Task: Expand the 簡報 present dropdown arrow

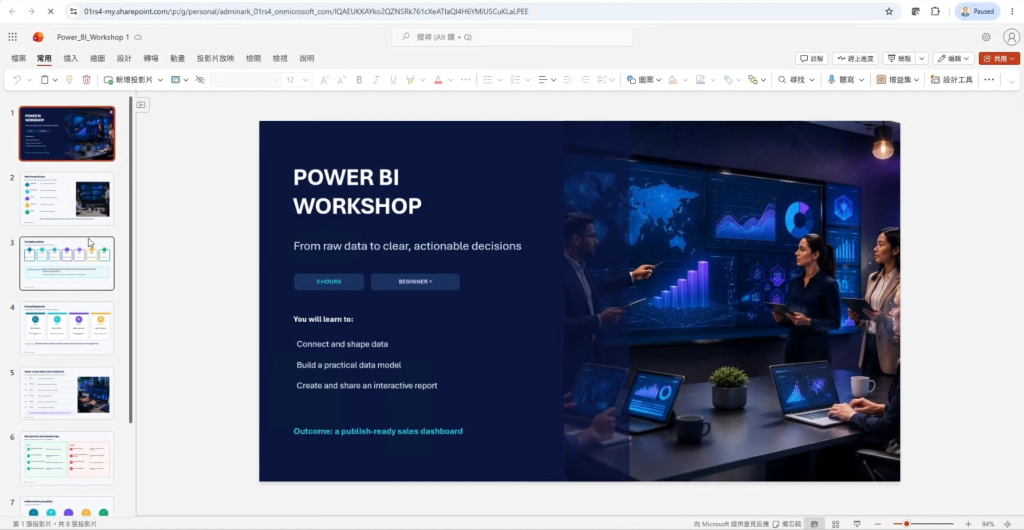Action: point(922,58)
